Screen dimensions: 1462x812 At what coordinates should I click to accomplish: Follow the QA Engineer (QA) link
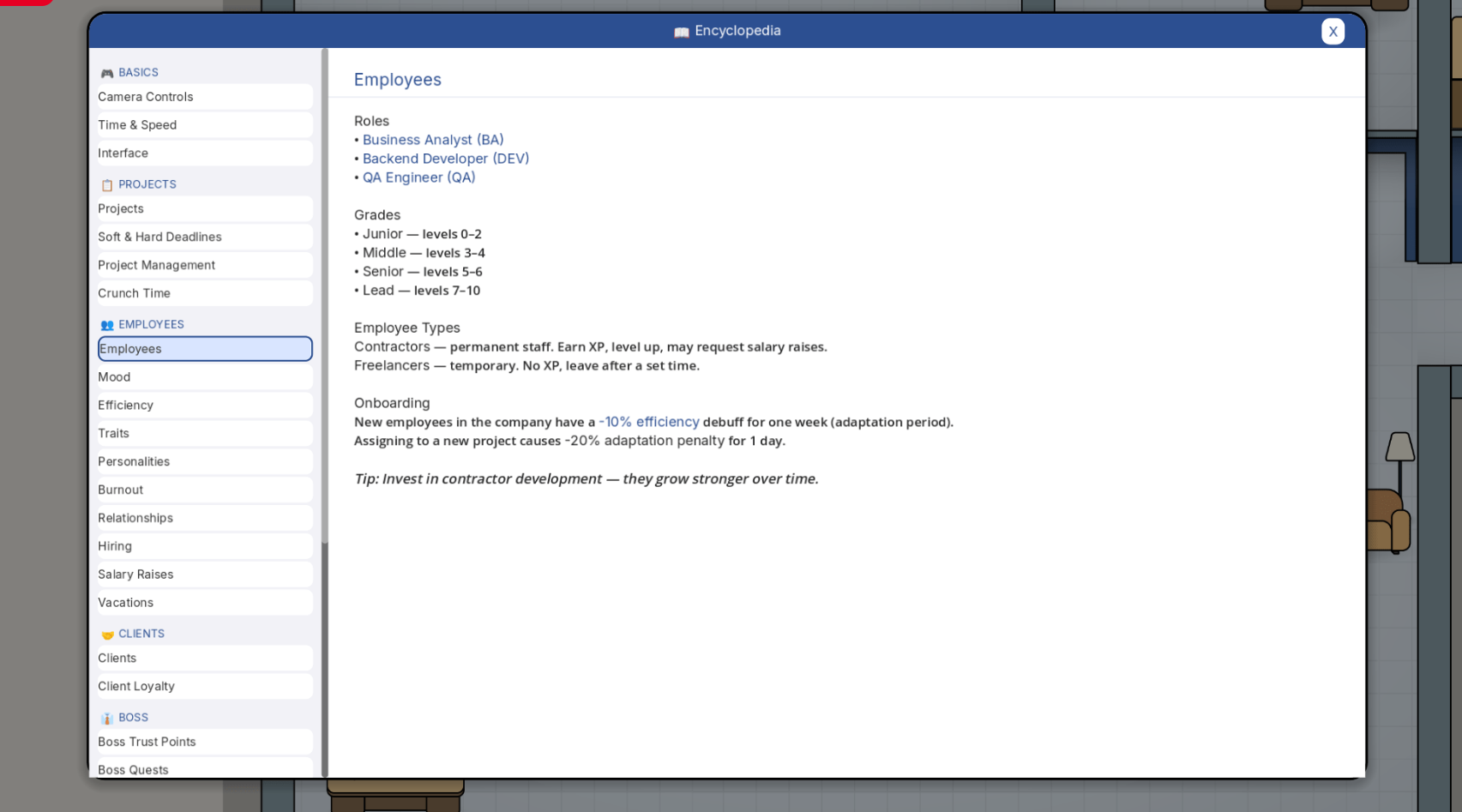point(418,177)
